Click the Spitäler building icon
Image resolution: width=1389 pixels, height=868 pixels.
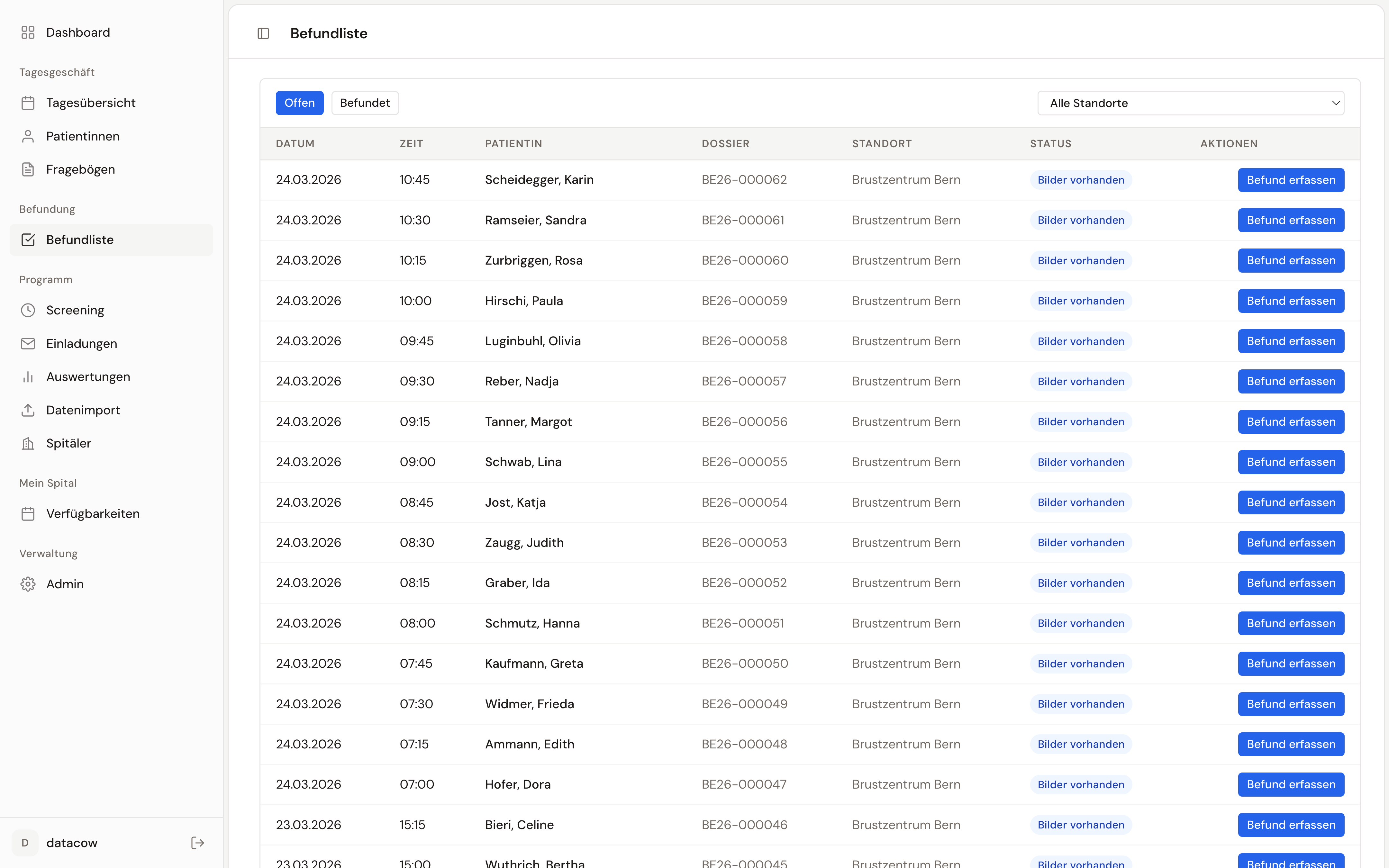[28, 443]
